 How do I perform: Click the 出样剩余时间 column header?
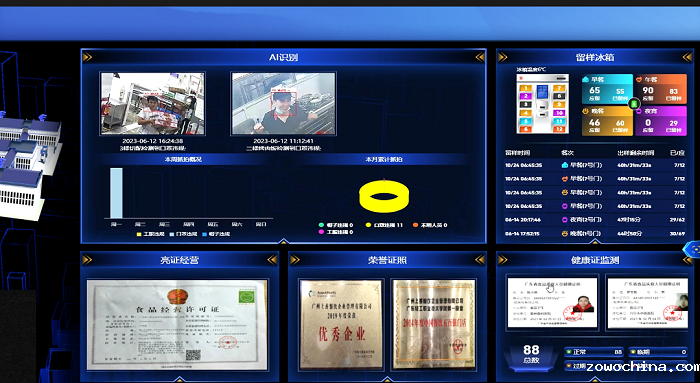636,153
